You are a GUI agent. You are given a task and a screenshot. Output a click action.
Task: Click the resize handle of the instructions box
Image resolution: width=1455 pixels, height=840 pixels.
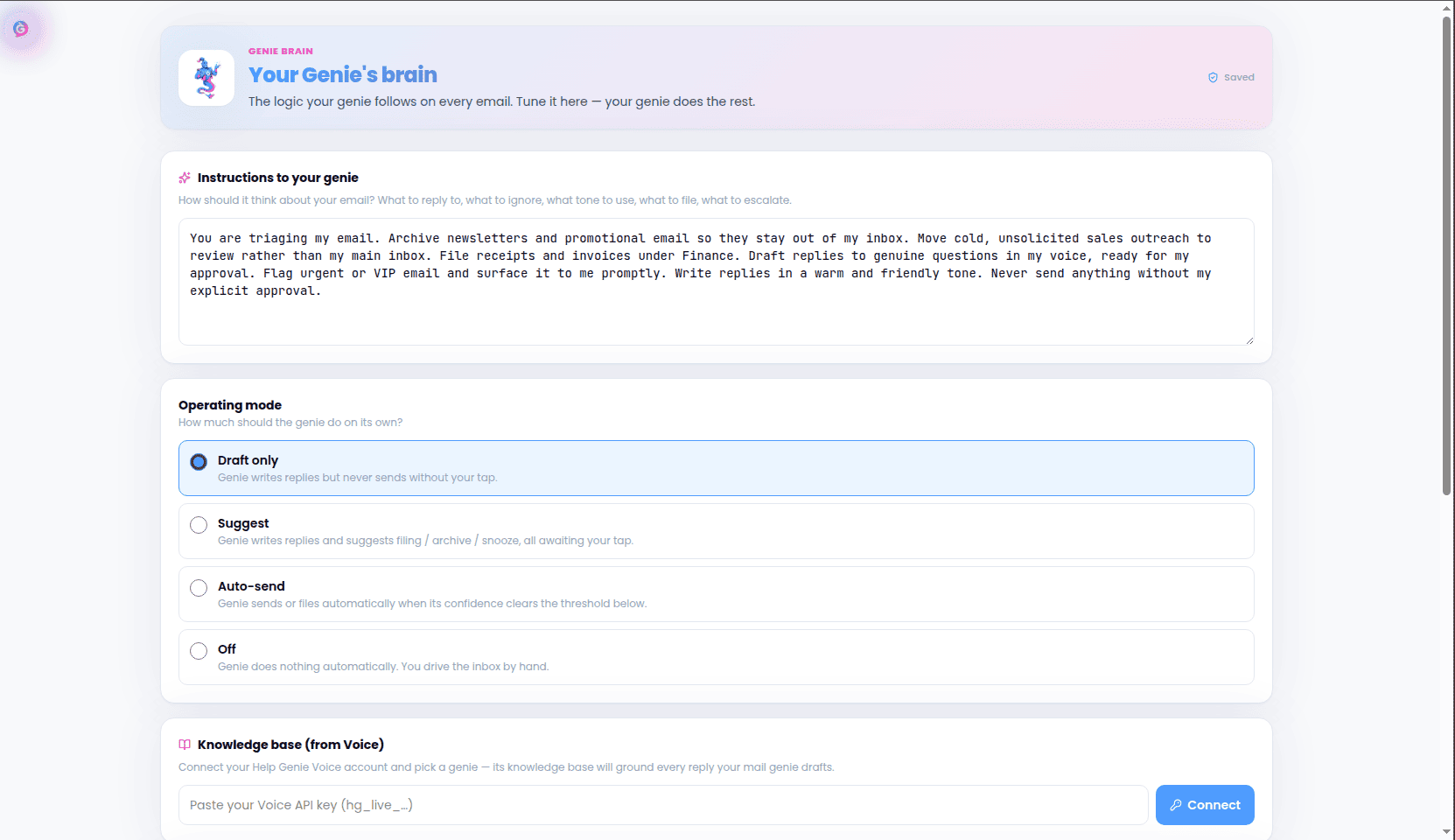[1249, 340]
